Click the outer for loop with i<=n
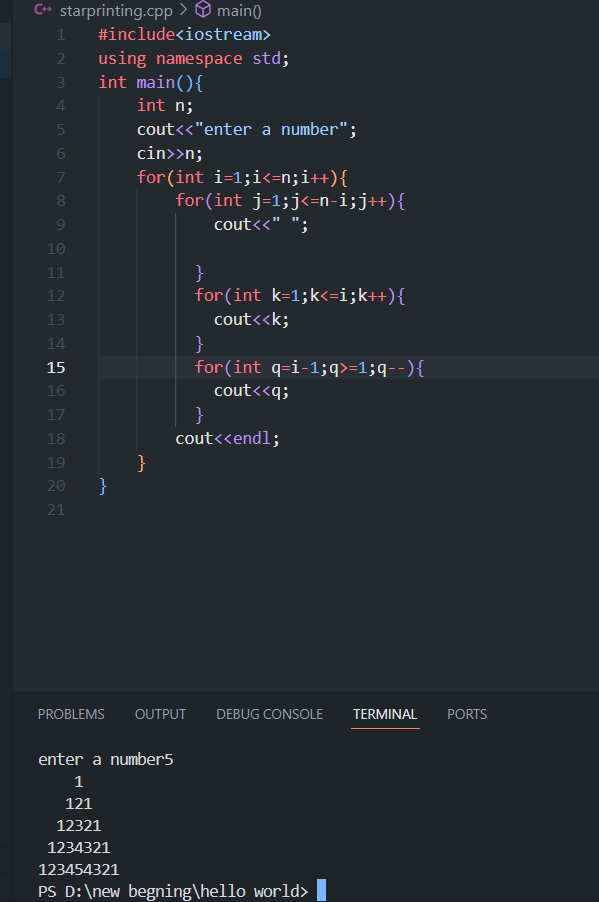Viewport: 599px width, 902px height. pos(242,177)
